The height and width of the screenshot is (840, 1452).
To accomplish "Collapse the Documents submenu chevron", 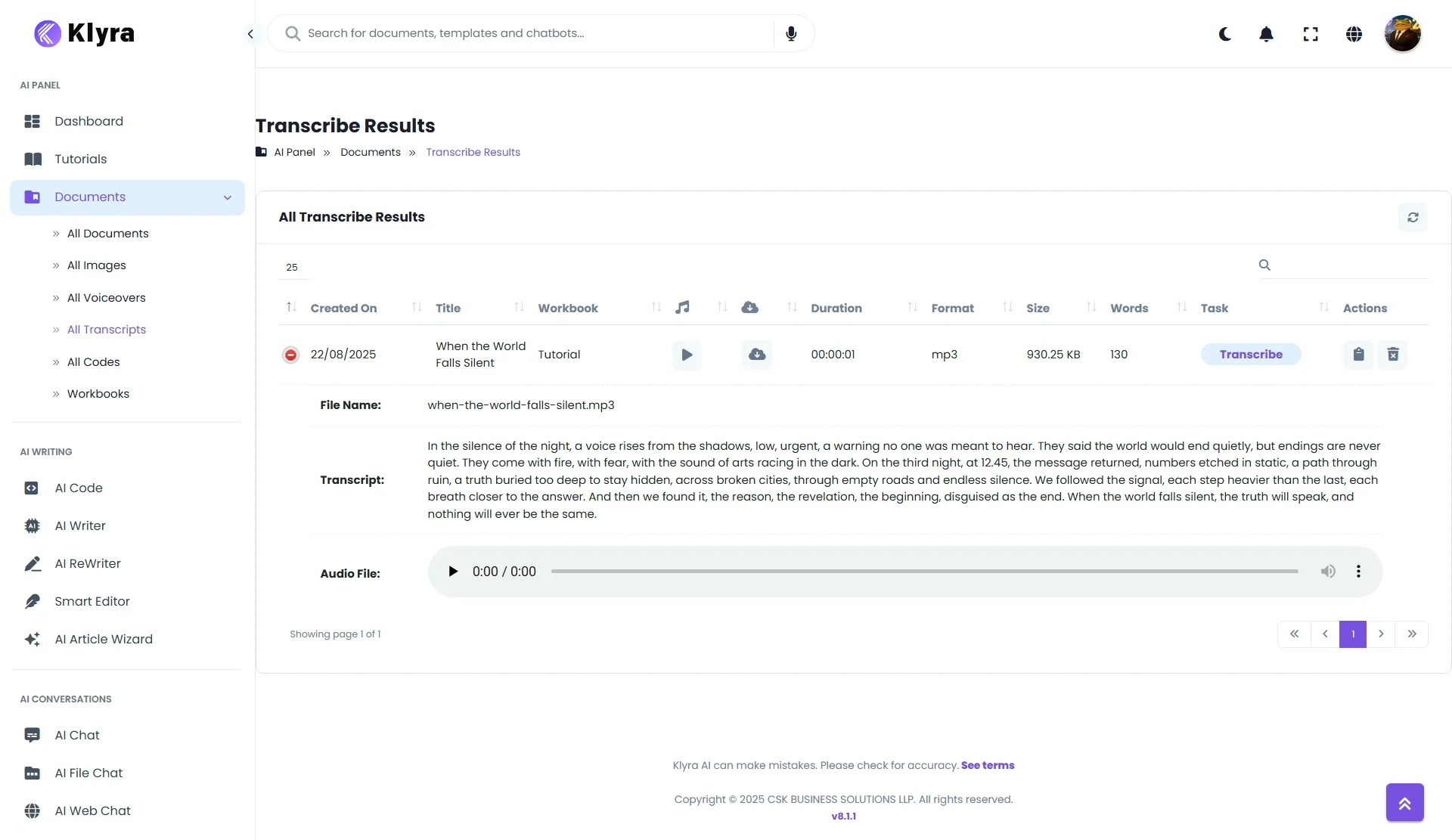I will (x=228, y=197).
